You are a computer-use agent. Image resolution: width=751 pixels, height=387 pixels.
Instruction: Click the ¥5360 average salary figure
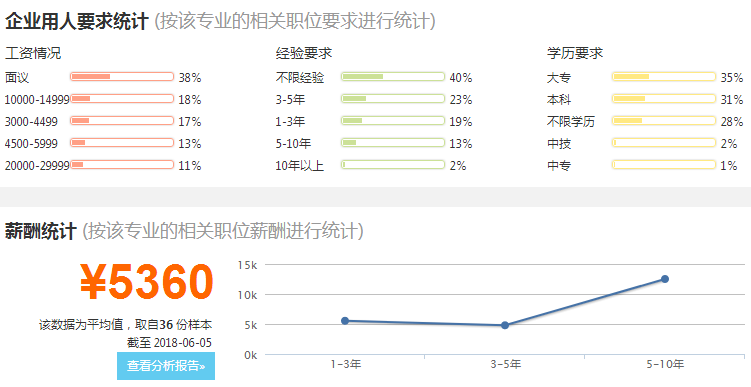point(147,282)
